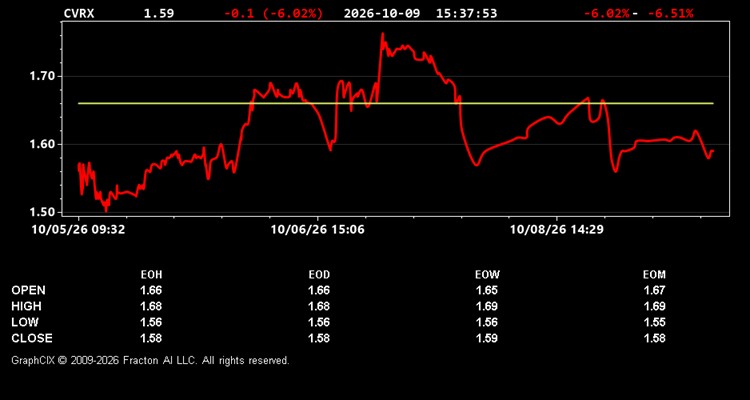
Task: Click the CVRX ticker symbol
Action: [79, 13]
